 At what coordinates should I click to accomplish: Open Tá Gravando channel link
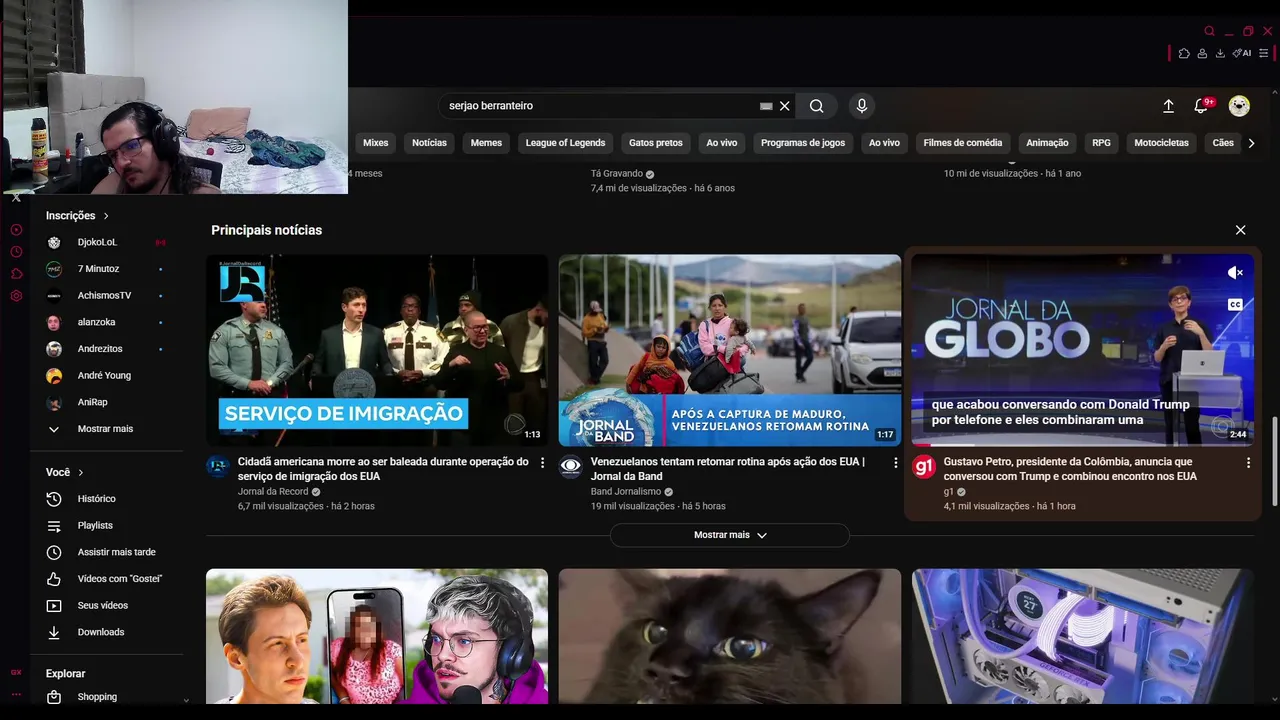click(617, 174)
